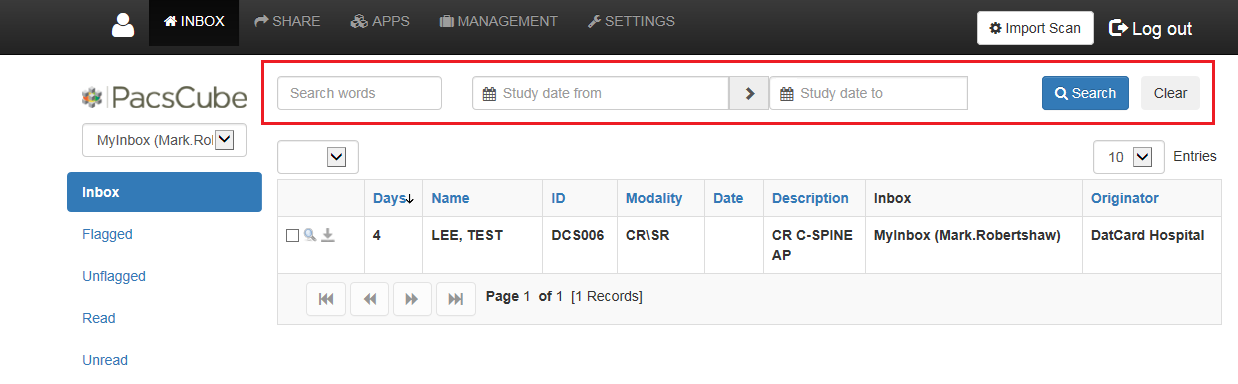Open the Entries count dropdown
This screenshot has height=384, width=1238.
click(1129, 157)
